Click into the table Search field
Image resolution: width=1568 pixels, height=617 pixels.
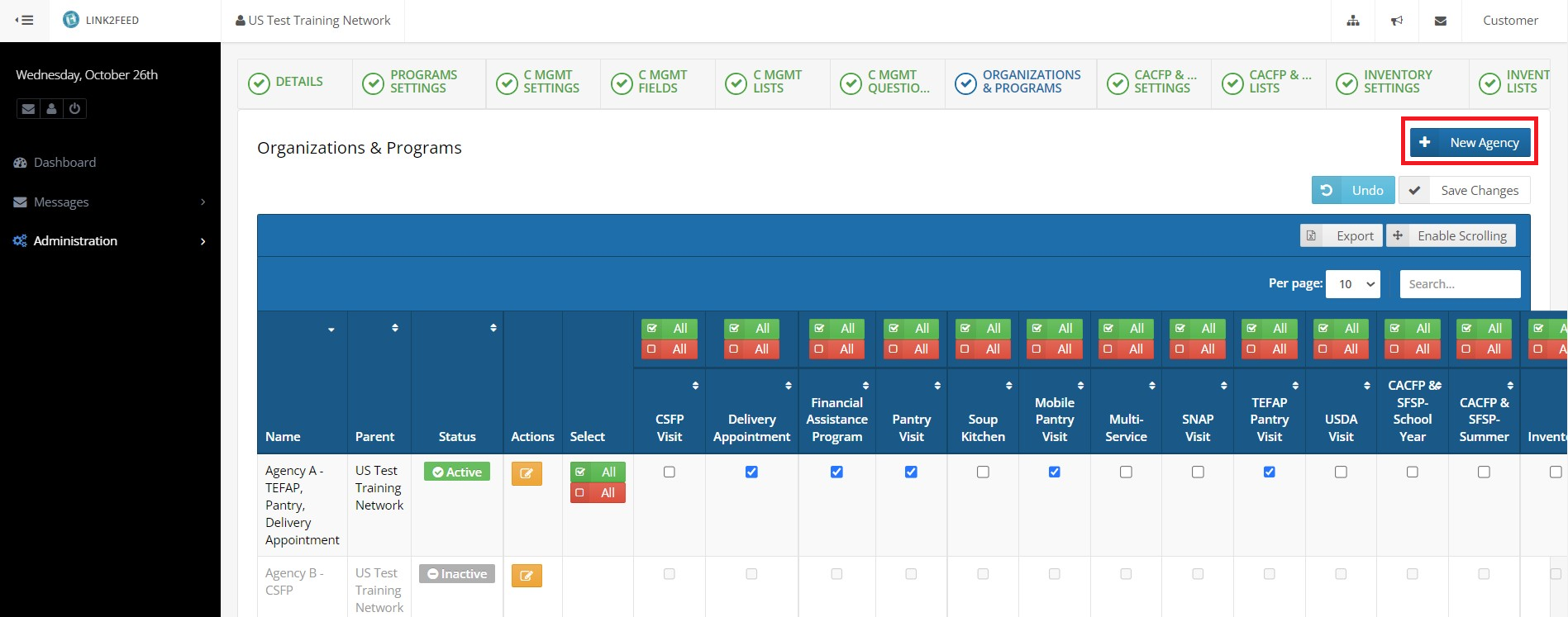point(1459,284)
